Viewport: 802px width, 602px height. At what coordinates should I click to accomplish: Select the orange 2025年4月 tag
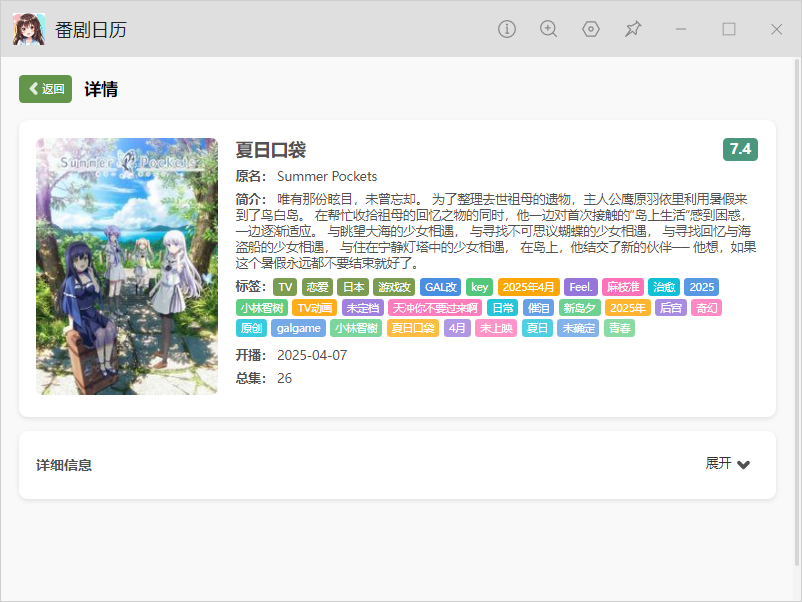click(528, 287)
